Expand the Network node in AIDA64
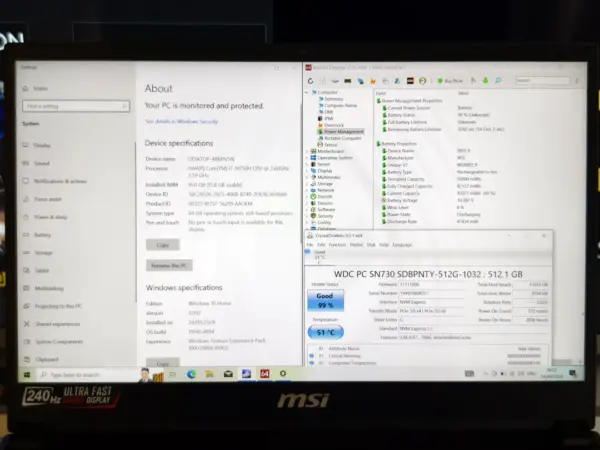The height and width of the screenshot is (450, 600). pos(307,190)
